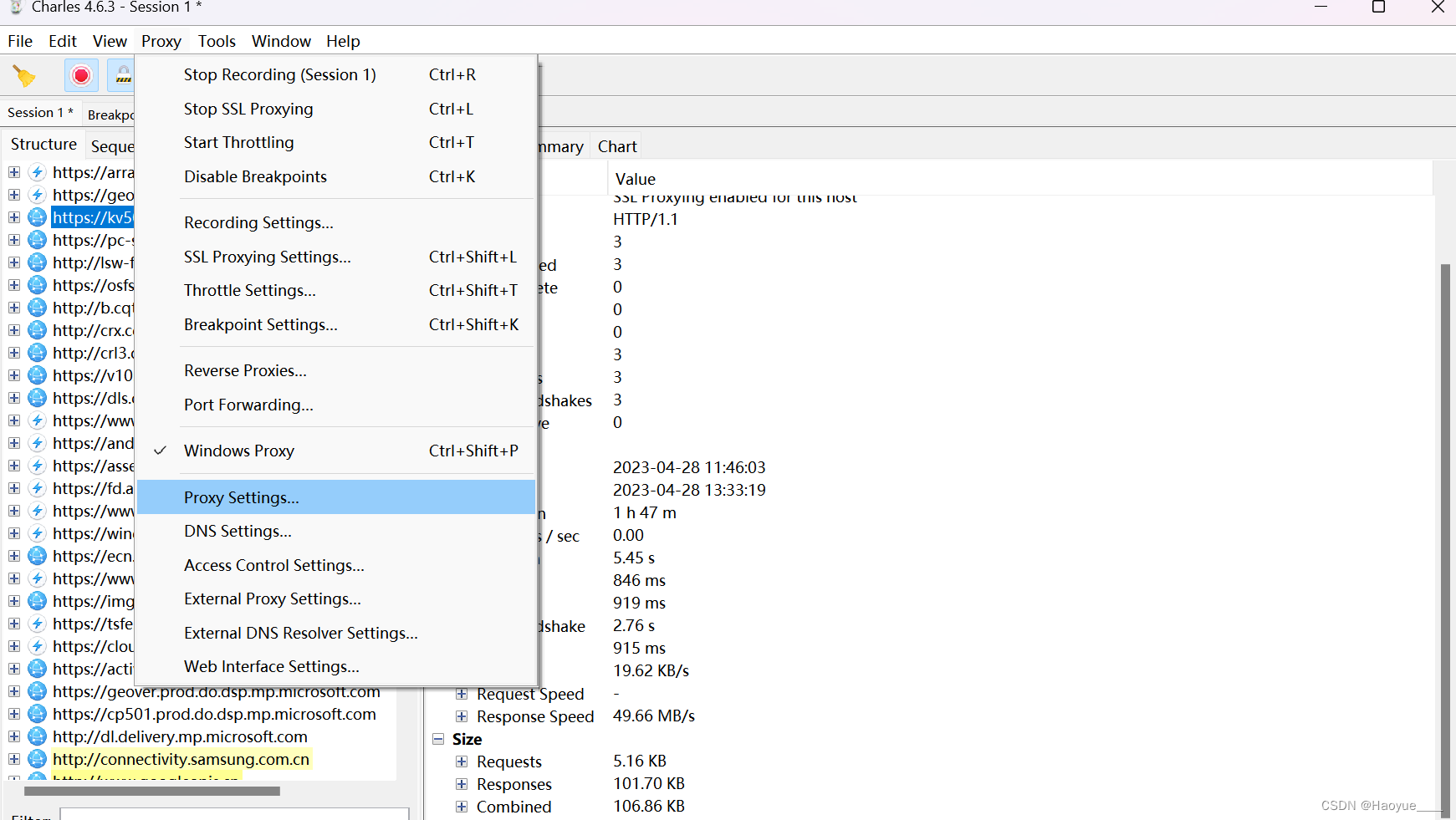The width and height of the screenshot is (1456, 820).
Task: Click the horizontal scrollbar under host tree
Action: coord(151,791)
